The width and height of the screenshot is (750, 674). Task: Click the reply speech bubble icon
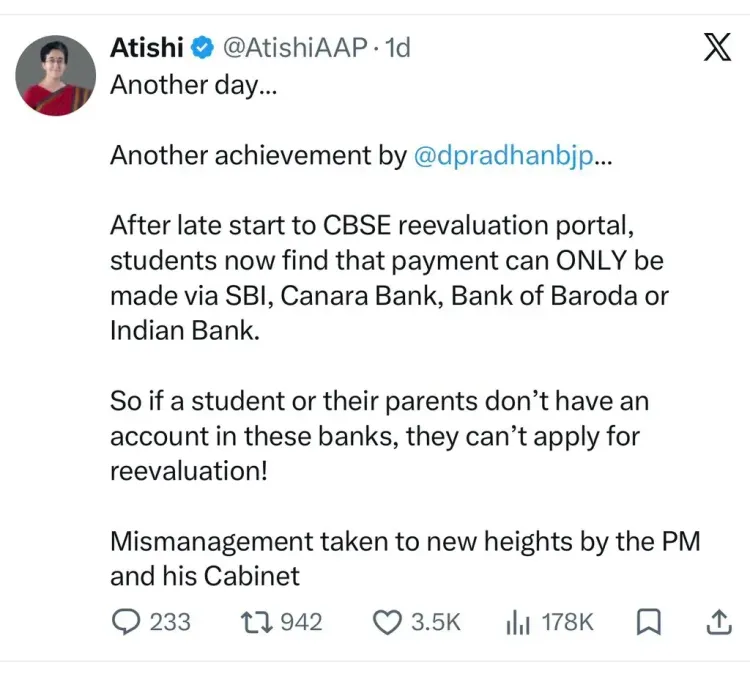point(126,622)
